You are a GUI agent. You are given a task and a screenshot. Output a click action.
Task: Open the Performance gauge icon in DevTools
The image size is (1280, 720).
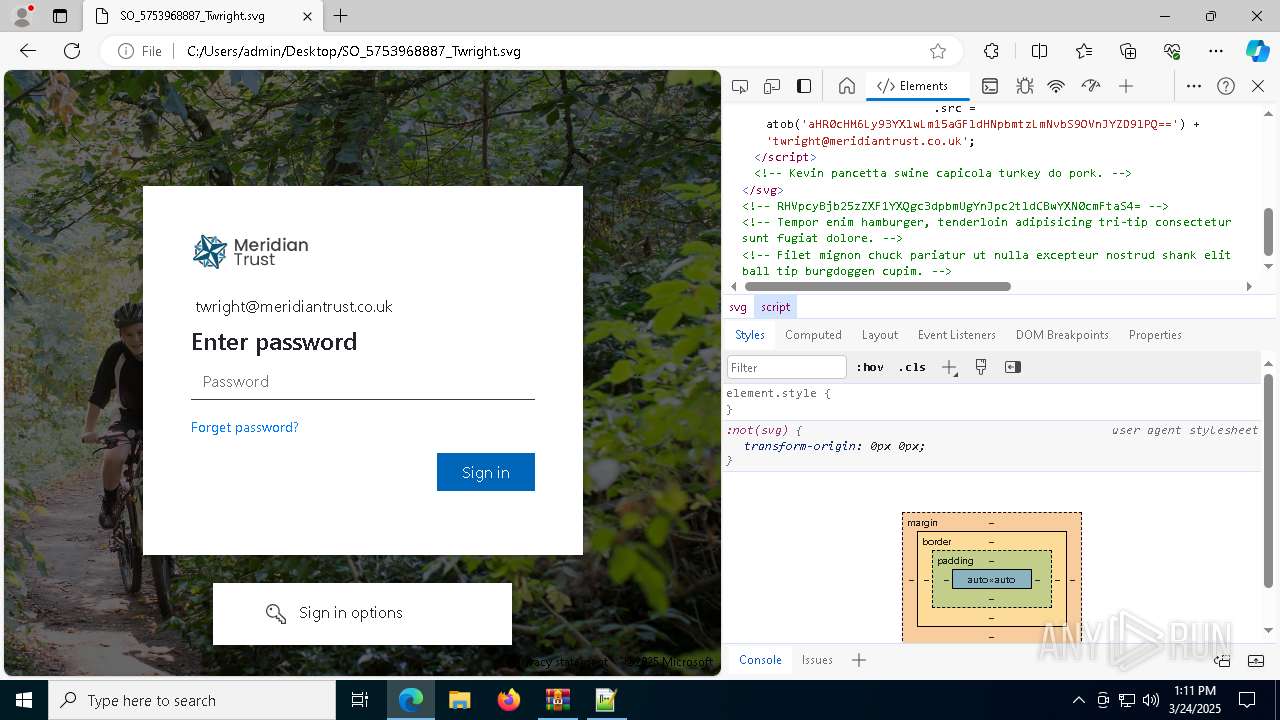pos(1091,86)
